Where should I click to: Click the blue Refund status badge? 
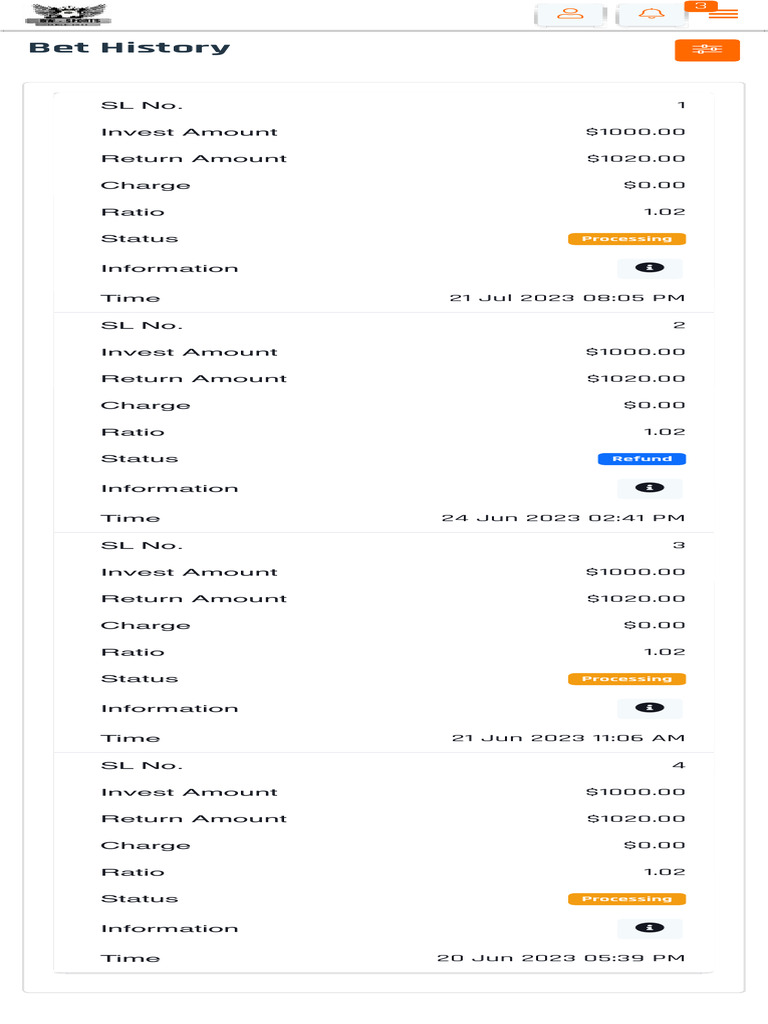pyautogui.click(x=642, y=459)
